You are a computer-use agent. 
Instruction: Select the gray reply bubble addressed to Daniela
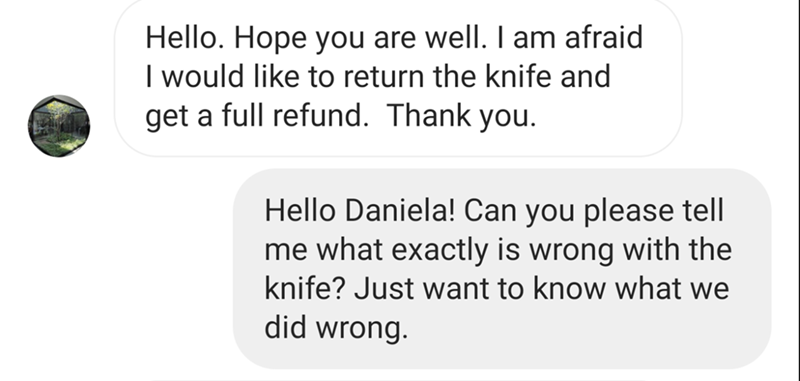coord(502,269)
